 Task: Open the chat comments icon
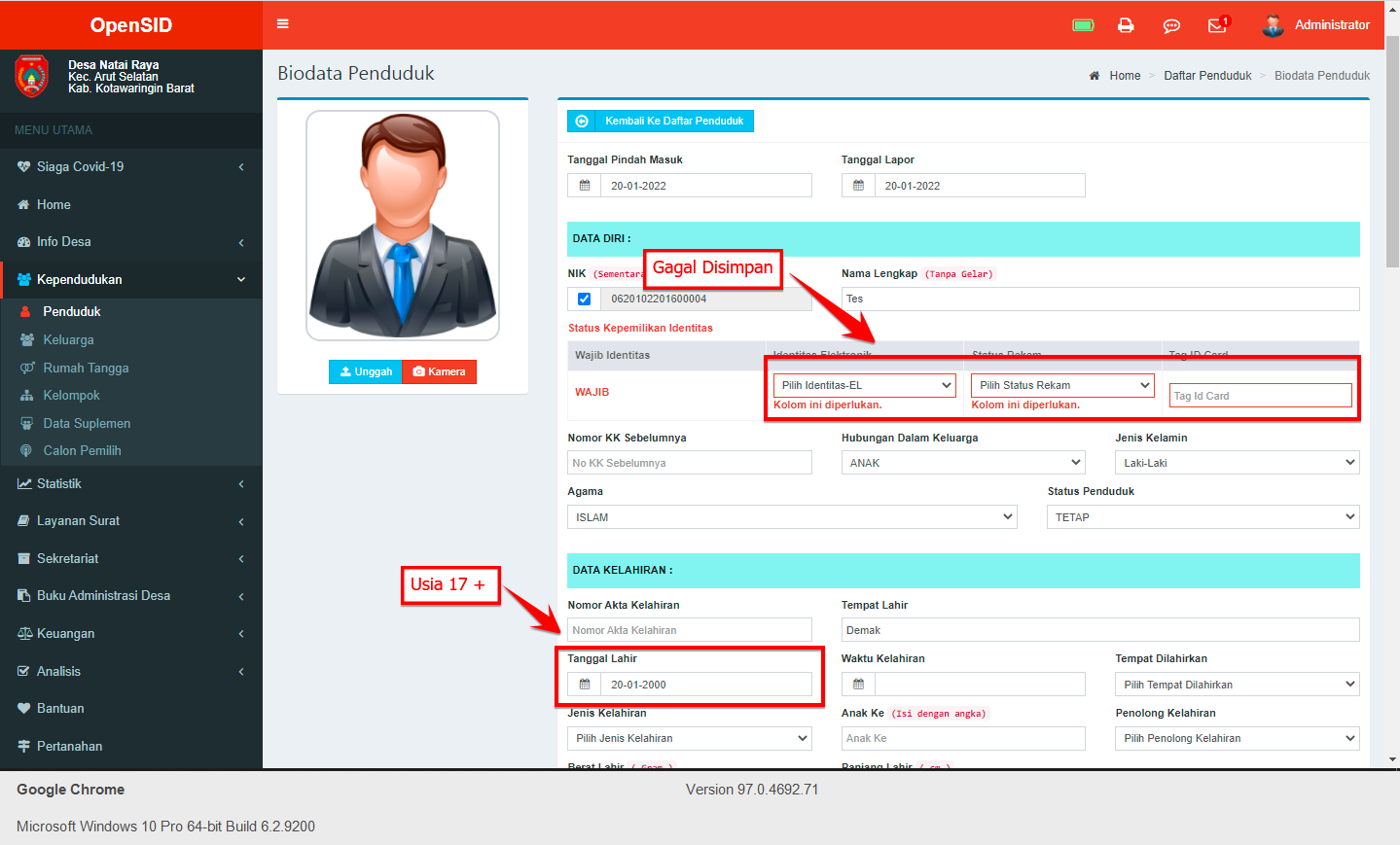coord(1171,25)
